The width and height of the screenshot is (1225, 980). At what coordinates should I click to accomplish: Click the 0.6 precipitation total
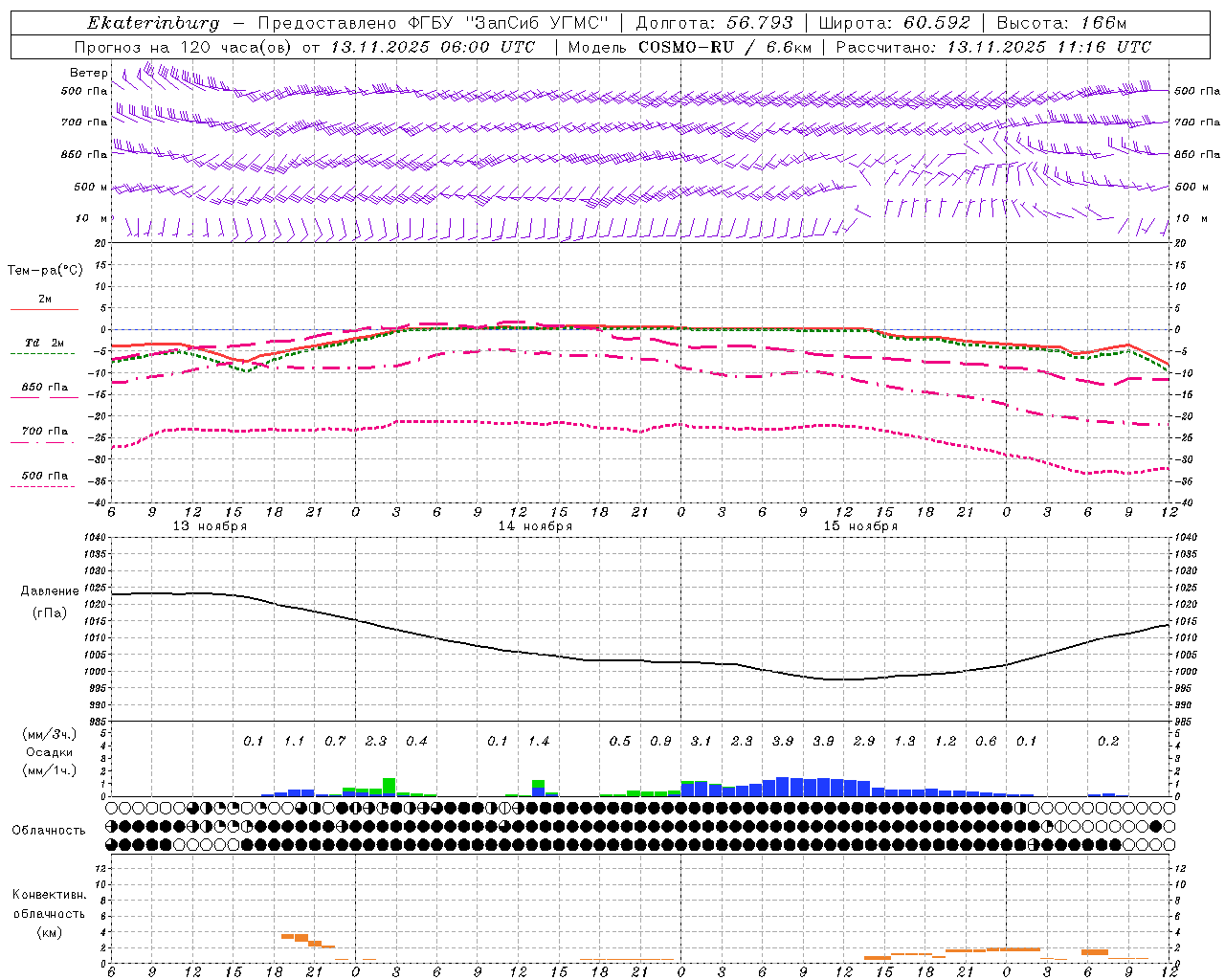[986, 742]
